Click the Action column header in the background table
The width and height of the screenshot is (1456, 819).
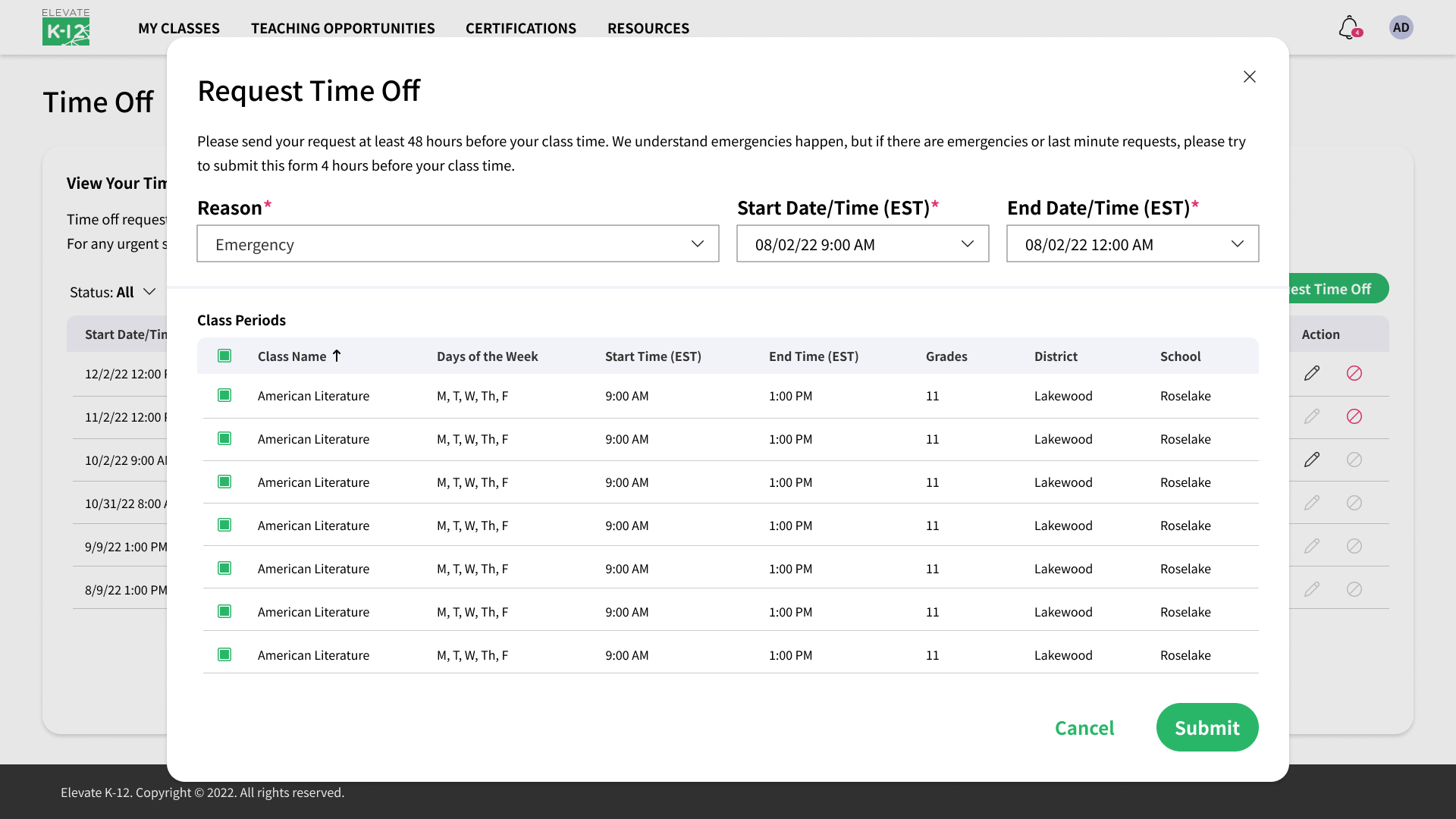point(1320,334)
